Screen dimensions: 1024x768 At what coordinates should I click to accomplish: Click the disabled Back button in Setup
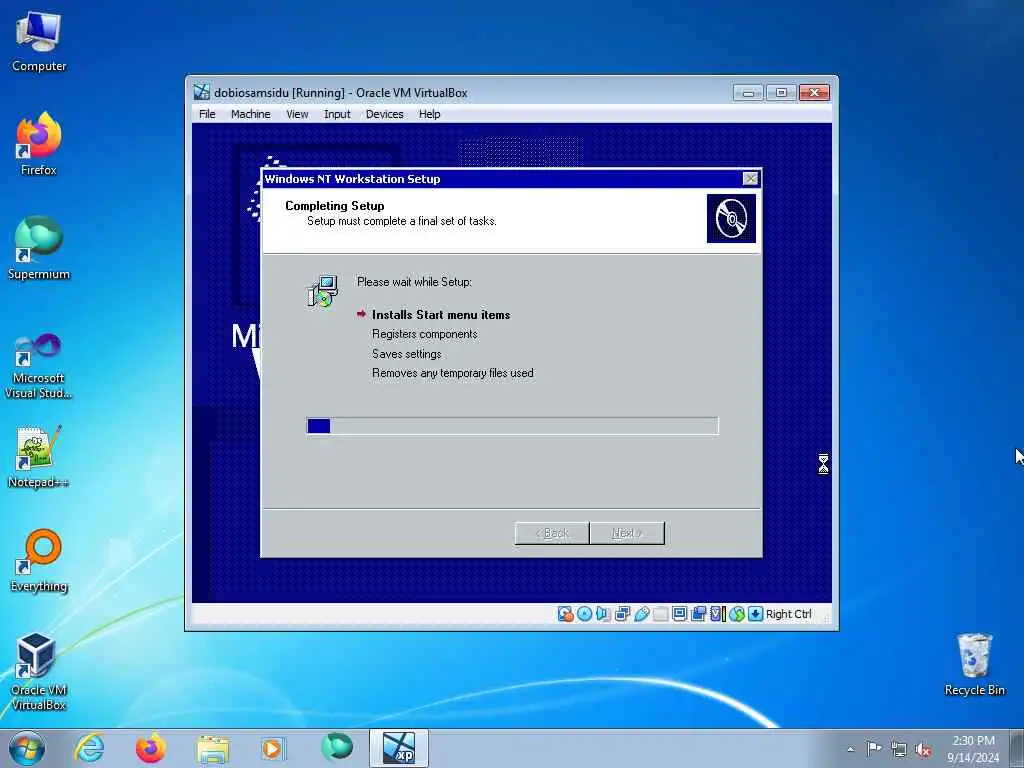552,533
